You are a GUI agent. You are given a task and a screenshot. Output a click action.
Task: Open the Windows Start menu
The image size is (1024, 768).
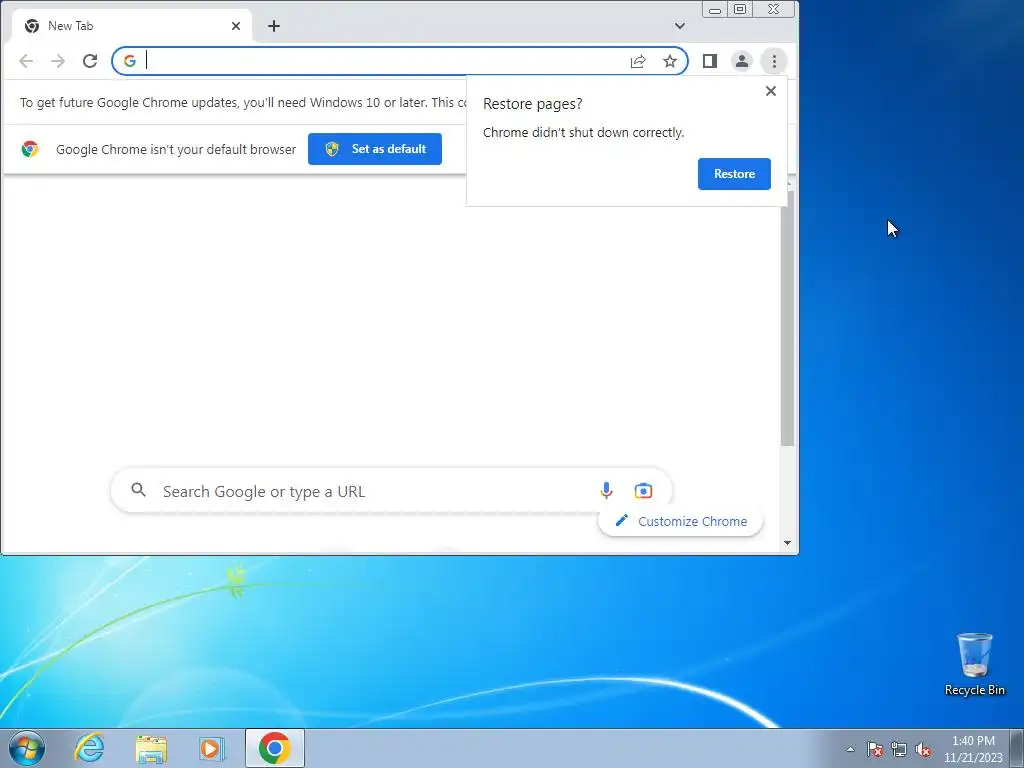pos(27,748)
